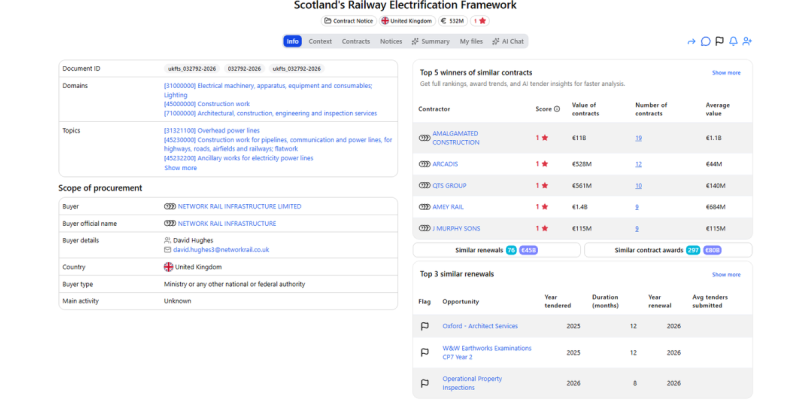Click the Score info icon
Screen dimensions: 800x400
pyautogui.click(x=557, y=109)
